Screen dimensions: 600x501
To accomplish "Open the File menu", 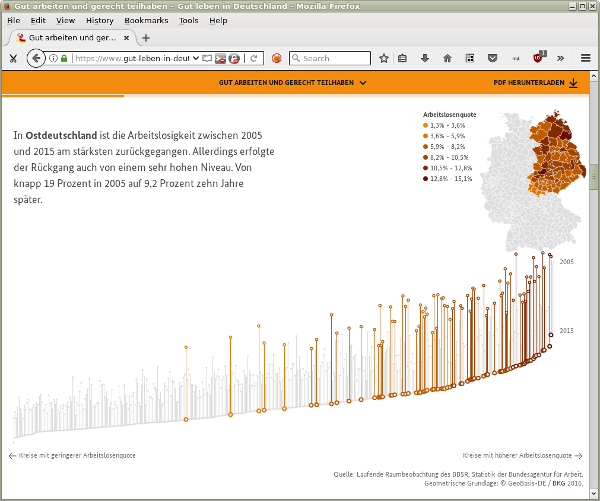I will point(14,21).
